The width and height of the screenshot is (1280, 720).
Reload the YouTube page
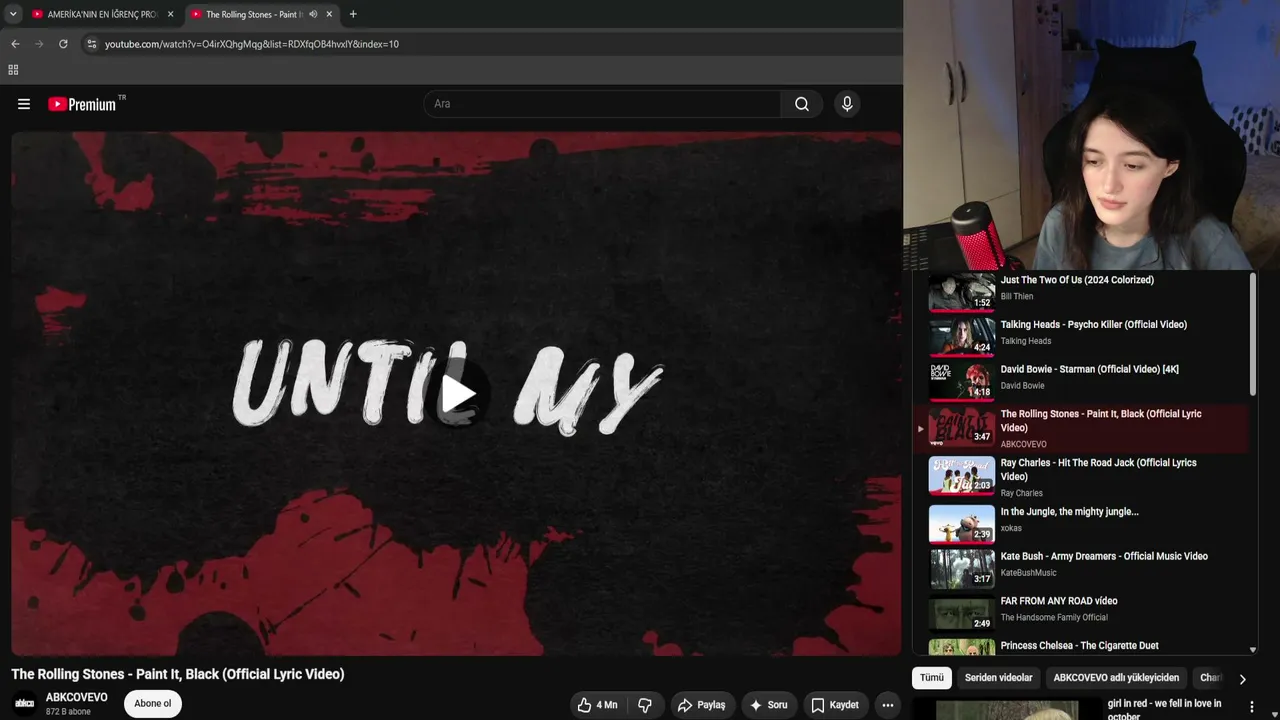pos(63,44)
